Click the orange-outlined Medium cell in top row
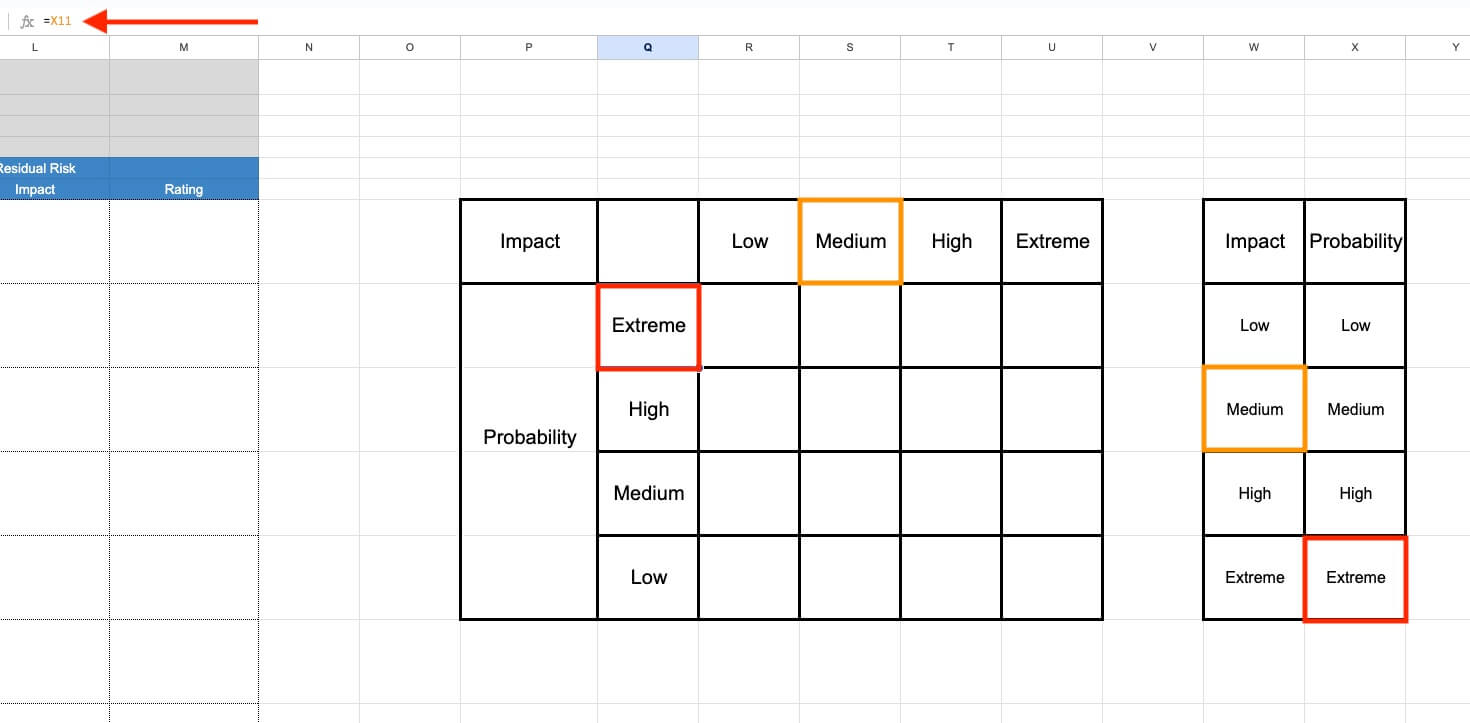Image resolution: width=1470 pixels, height=723 pixels. (x=849, y=241)
